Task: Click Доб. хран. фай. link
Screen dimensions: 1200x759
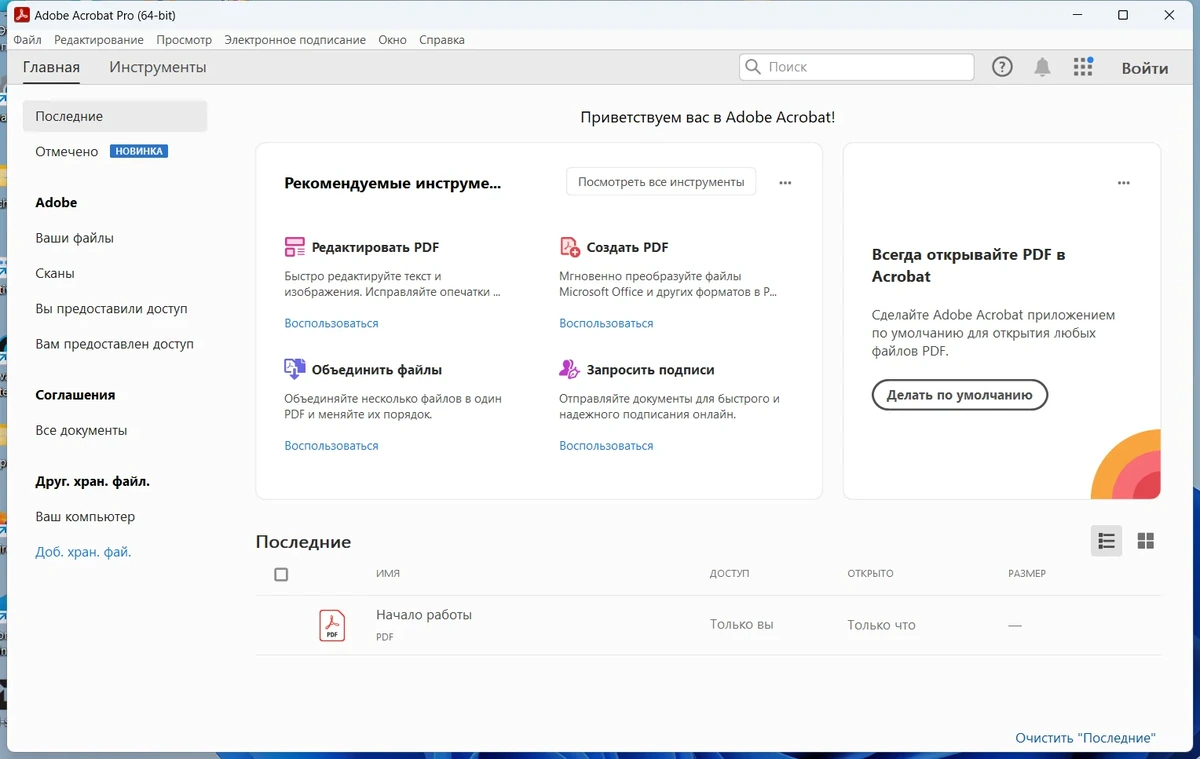Action: (x=83, y=552)
